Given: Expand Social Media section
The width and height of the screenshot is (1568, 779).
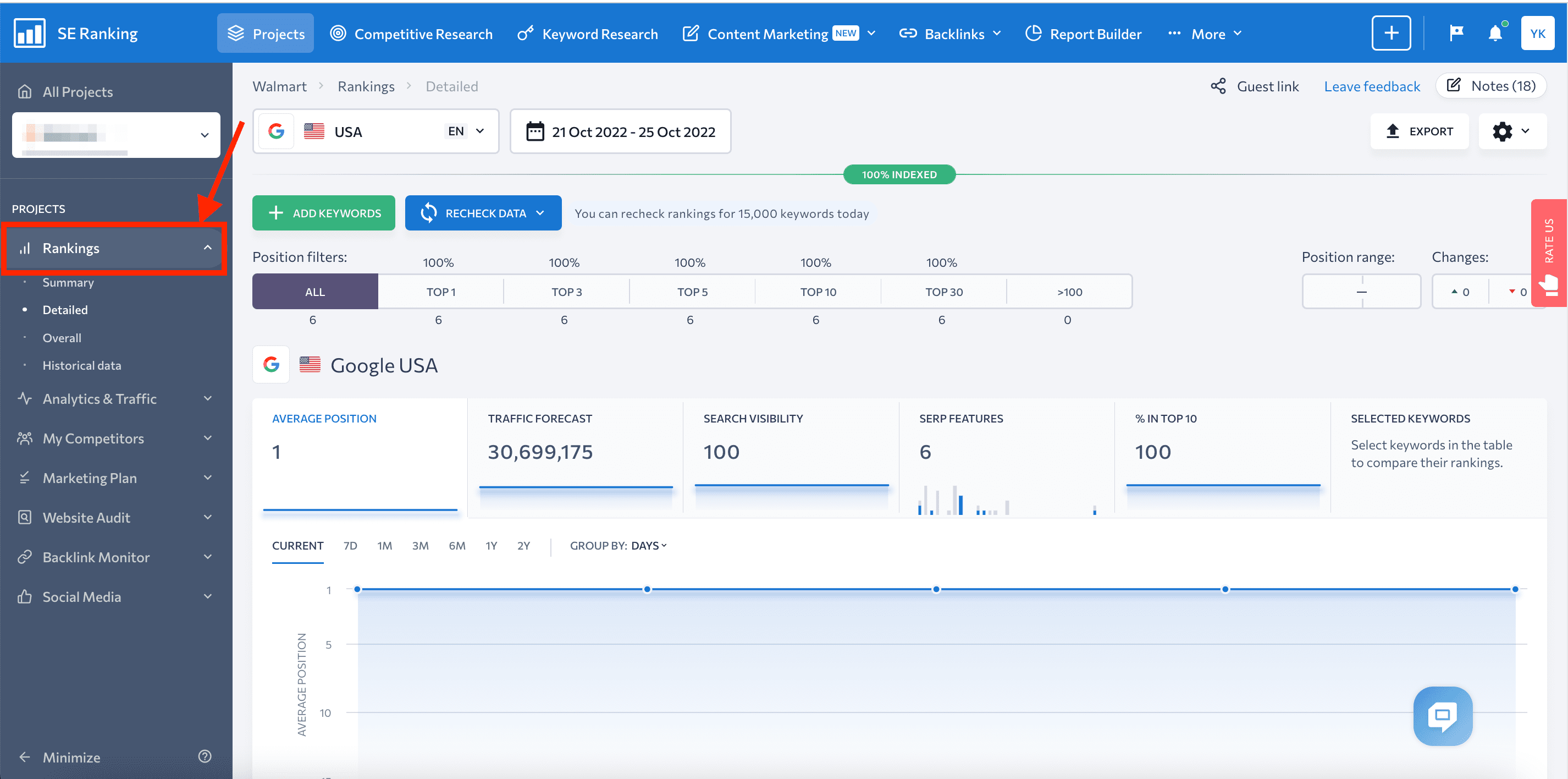Looking at the screenshot, I should pos(115,596).
